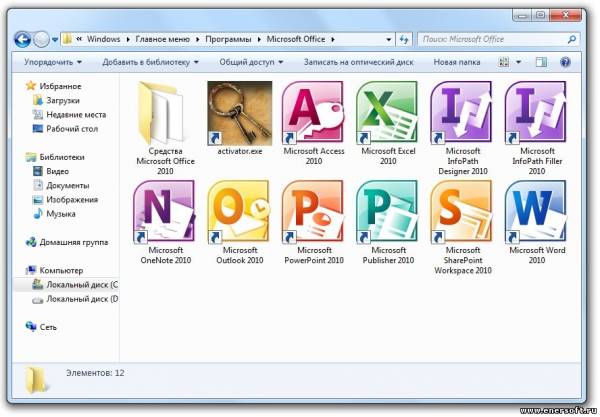The width and height of the screenshot is (600, 417).
Task: Toggle the preview pane button
Action: point(541,62)
